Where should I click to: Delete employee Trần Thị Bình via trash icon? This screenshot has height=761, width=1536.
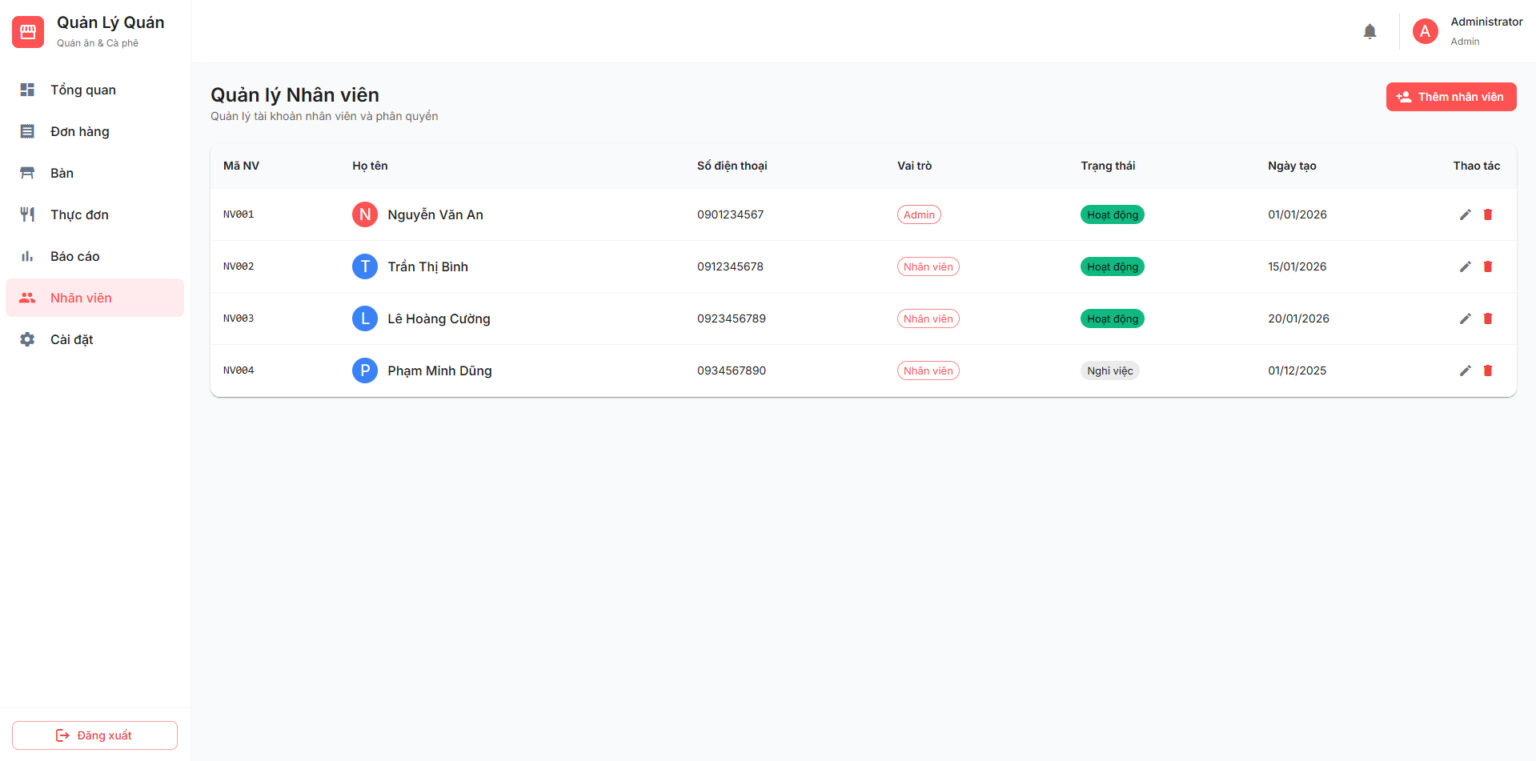pos(1487,266)
